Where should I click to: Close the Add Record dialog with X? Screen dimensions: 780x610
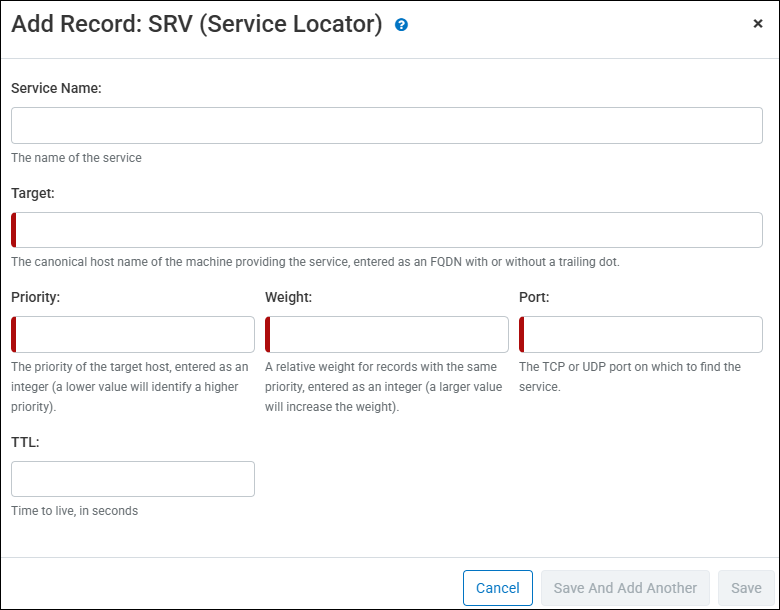[x=757, y=24]
